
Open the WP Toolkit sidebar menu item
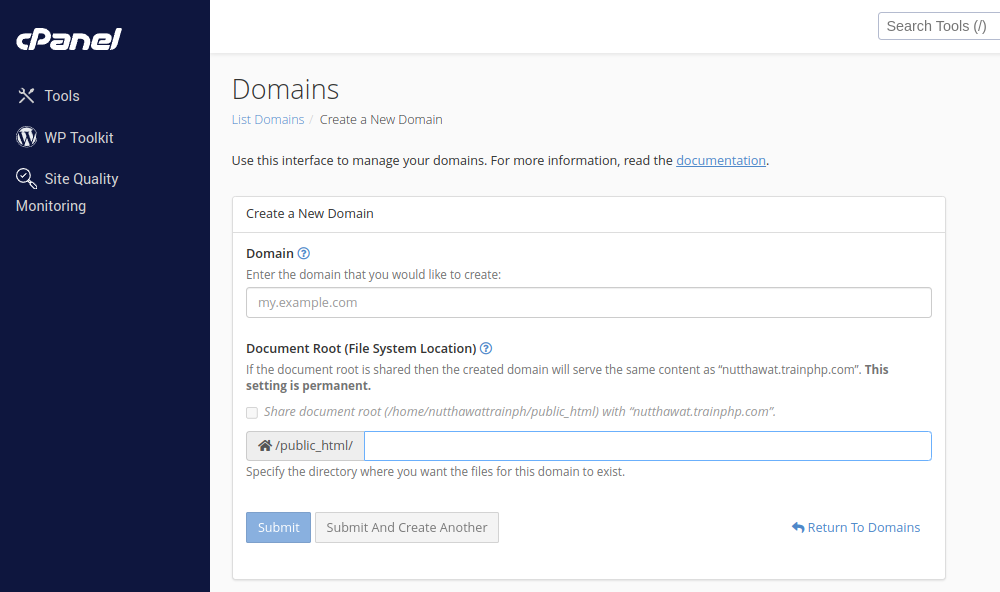coord(79,138)
